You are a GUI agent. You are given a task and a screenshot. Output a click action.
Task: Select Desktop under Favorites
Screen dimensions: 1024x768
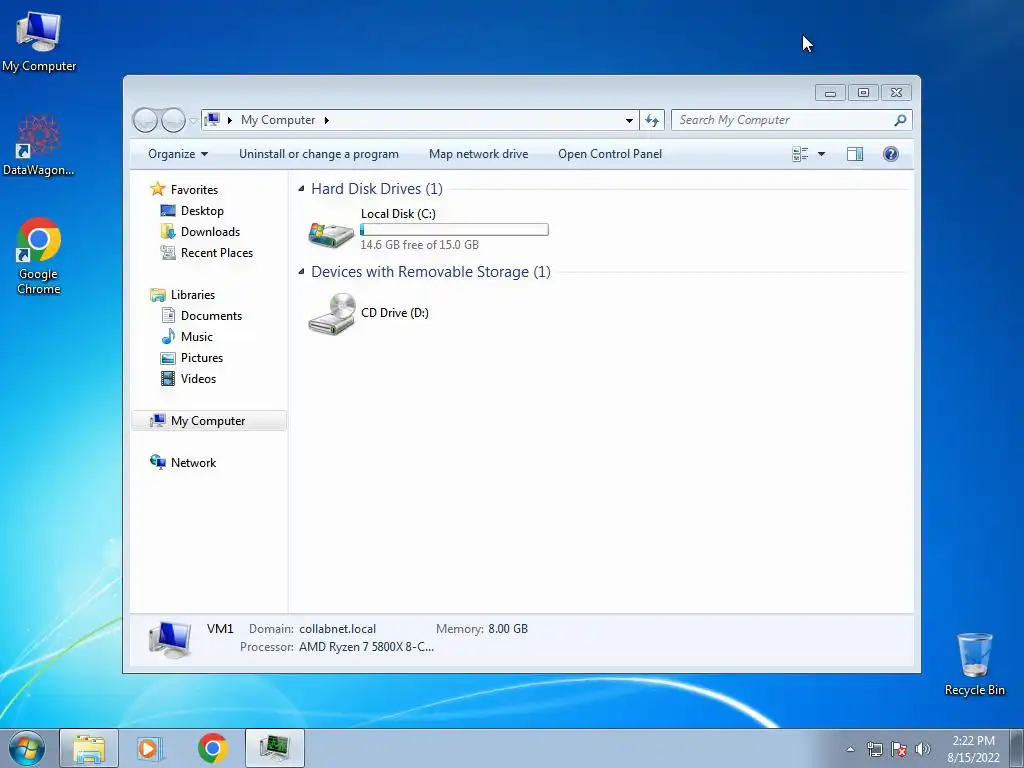coord(202,211)
